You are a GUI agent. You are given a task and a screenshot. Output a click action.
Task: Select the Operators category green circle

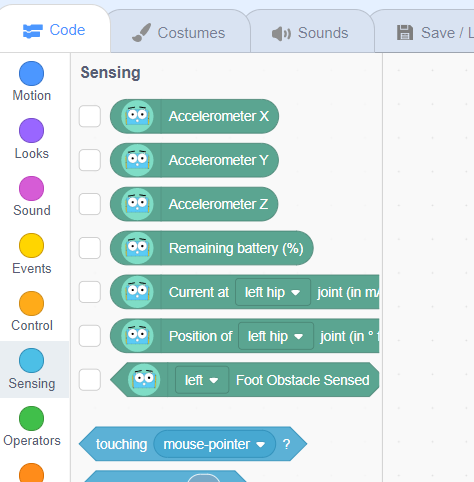(31, 418)
